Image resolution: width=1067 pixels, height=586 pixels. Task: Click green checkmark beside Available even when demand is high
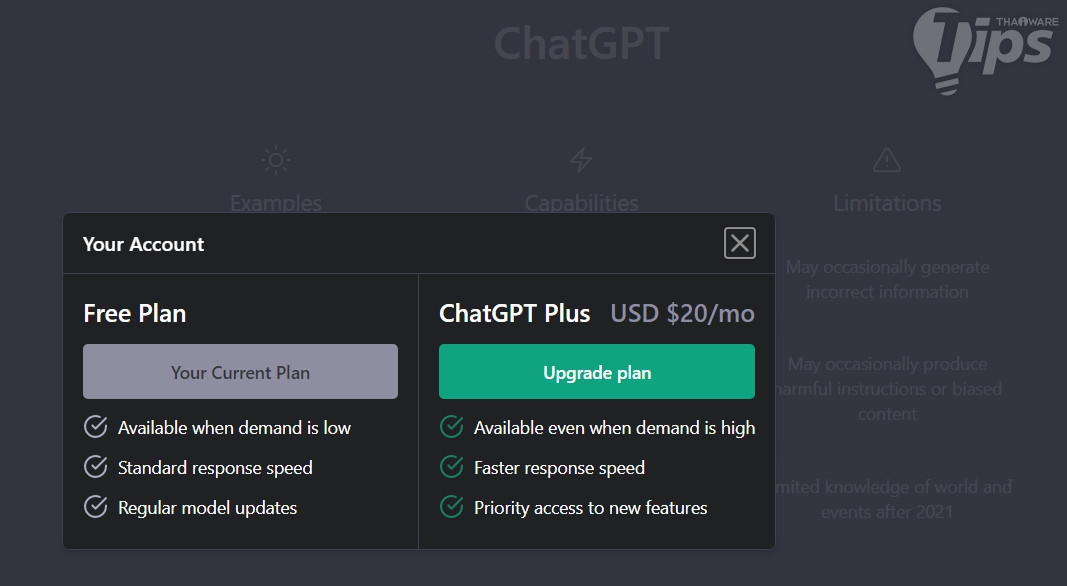click(452, 428)
